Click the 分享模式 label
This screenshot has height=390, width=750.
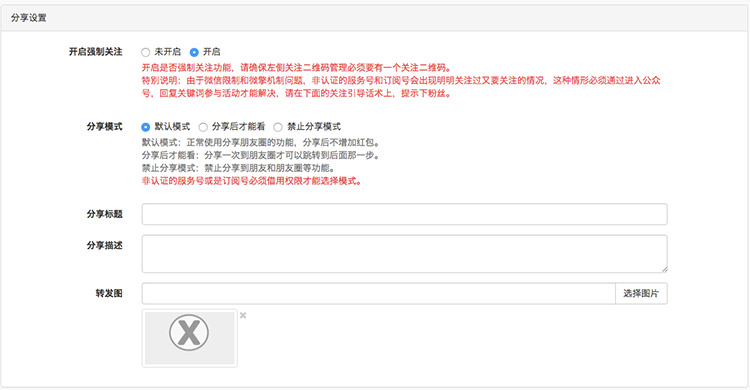pos(104,127)
